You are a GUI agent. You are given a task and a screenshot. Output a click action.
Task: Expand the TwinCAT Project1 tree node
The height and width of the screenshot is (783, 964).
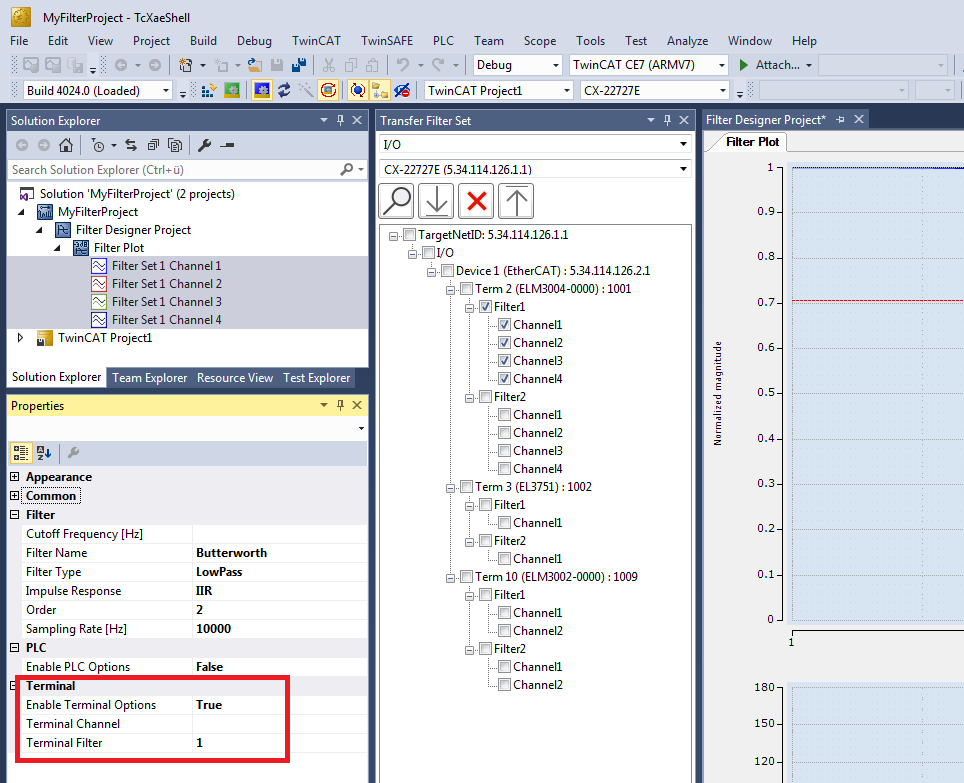[x=20, y=337]
